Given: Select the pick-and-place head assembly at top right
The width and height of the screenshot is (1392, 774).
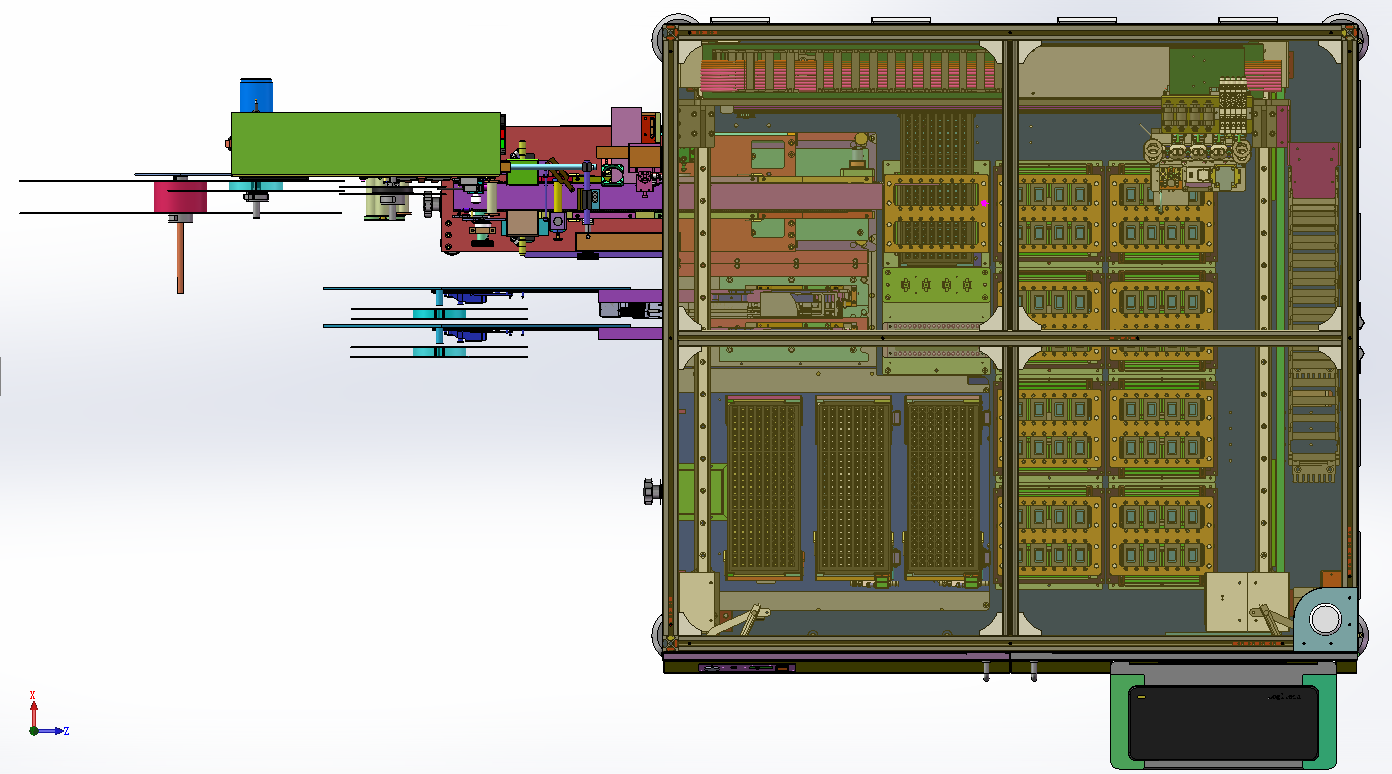Looking at the screenshot, I should click(1196, 150).
